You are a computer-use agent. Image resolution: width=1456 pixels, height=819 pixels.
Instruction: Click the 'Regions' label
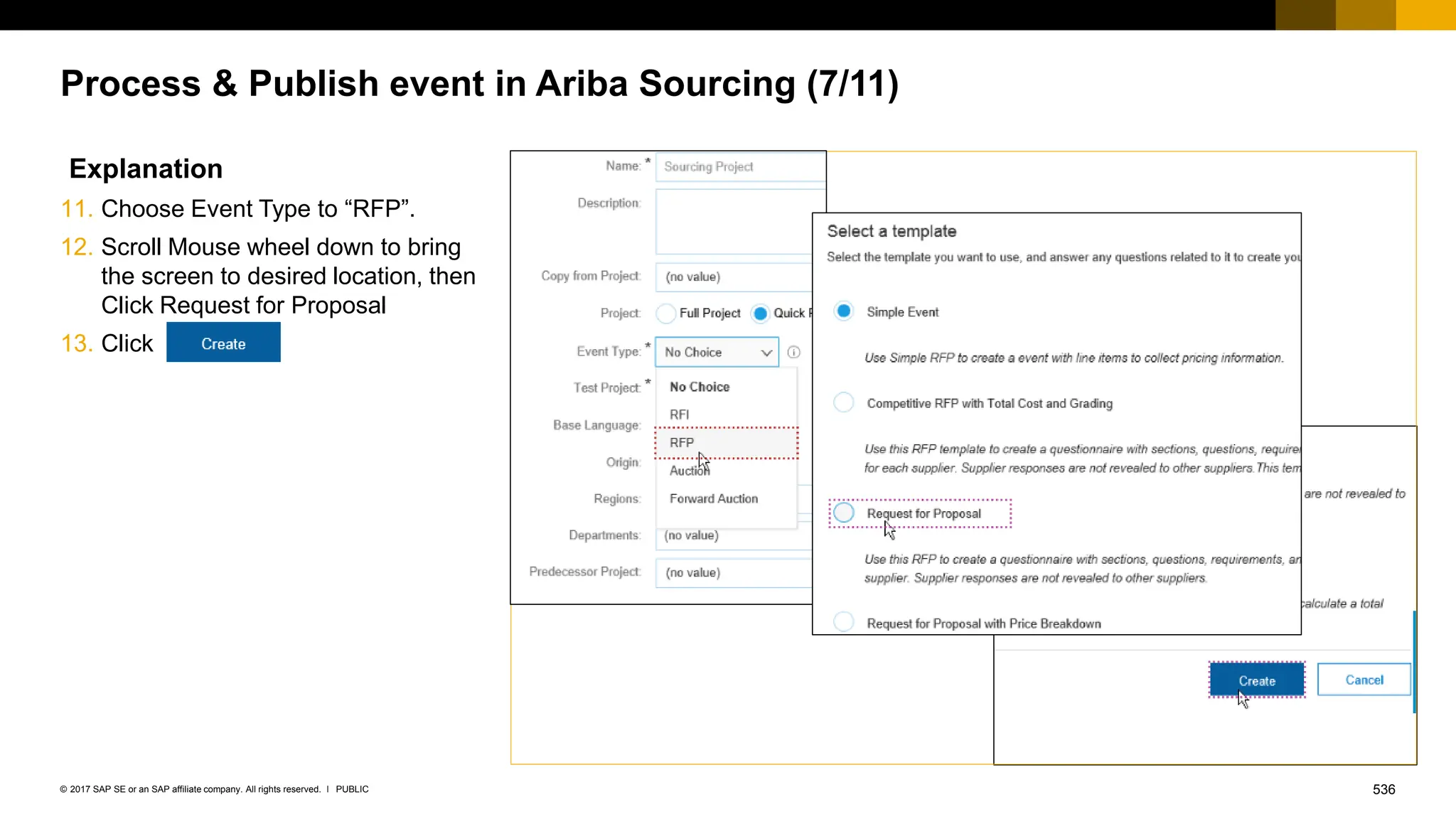pos(616,499)
